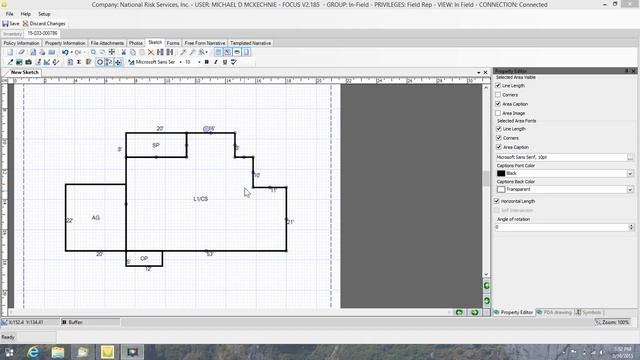This screenshot has width=640, height=360.
Task: Open Internet Explorer from the taskbar
Action: coord(33,352)
